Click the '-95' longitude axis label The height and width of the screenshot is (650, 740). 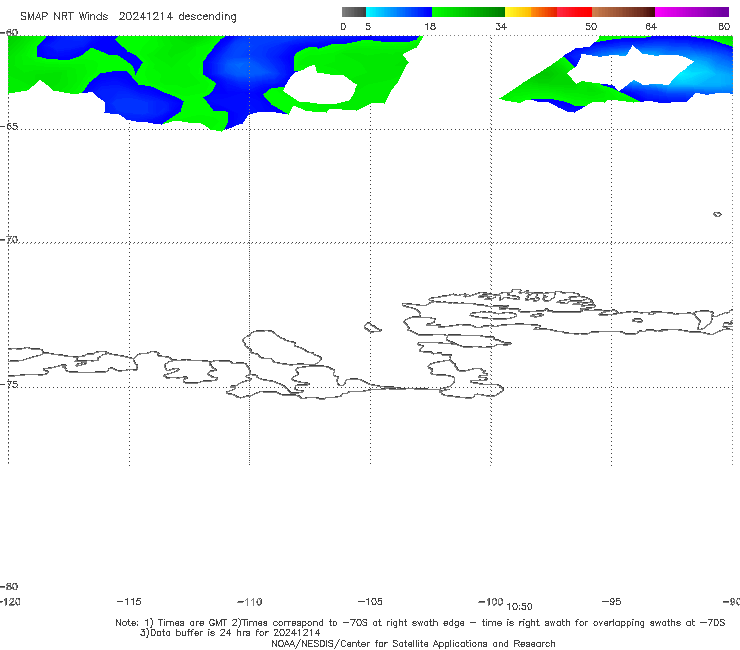pyautogui.click(x=612, y=602)
